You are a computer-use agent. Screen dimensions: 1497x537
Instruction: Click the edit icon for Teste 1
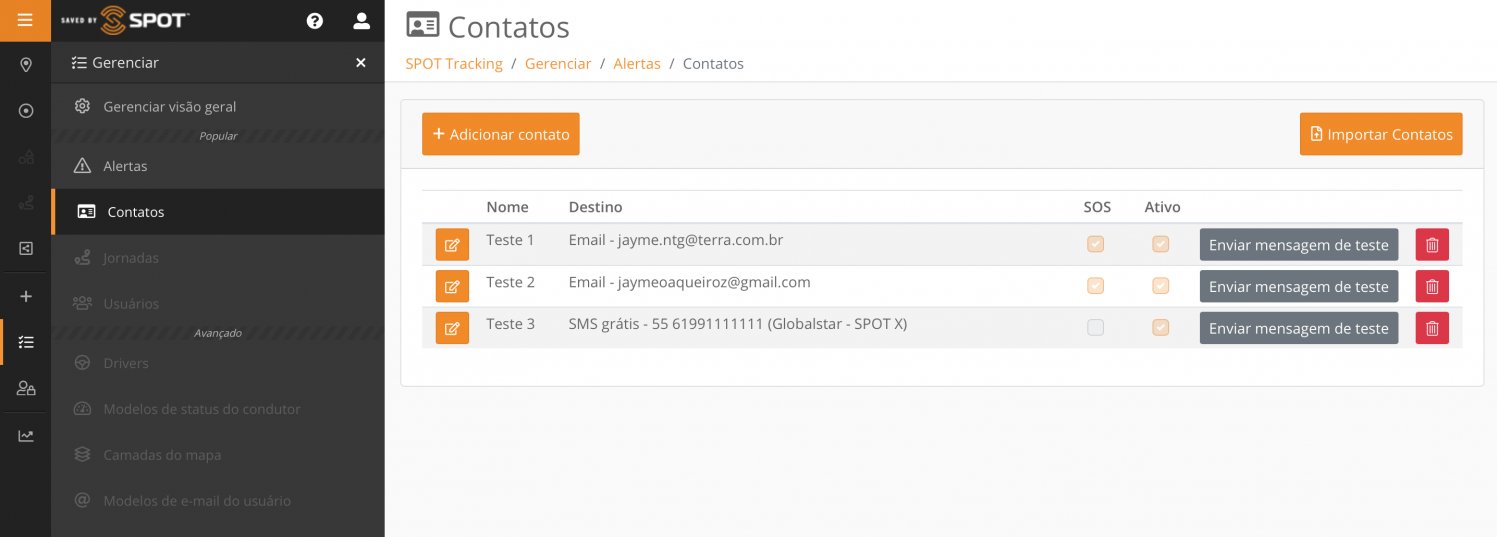(452, 245)
